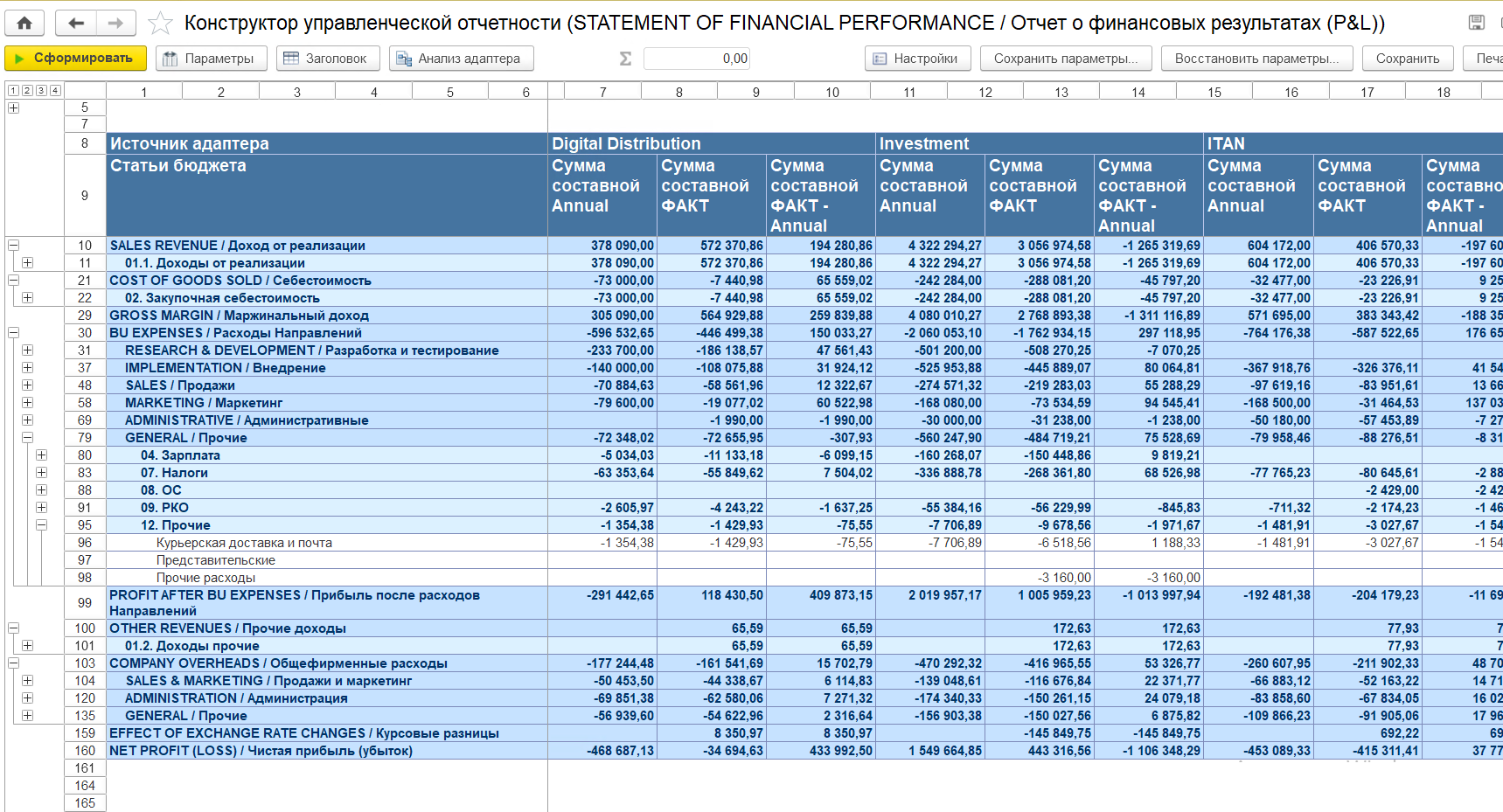Open Настройки settings
The width and height of the screenshot is (1503, 812).
pos(917,59)
